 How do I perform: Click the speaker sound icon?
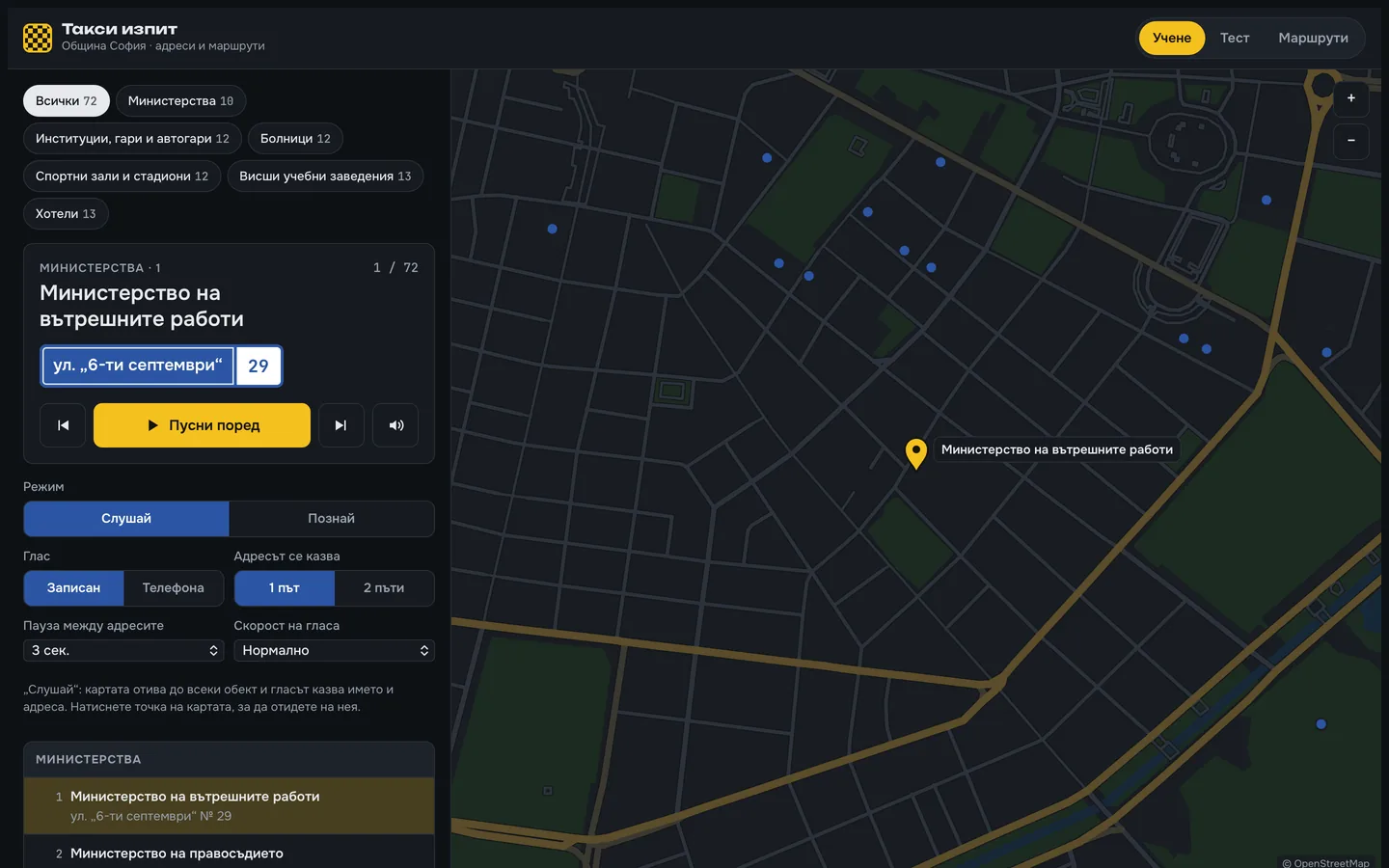pyautogui.click(x=395, y=425)
